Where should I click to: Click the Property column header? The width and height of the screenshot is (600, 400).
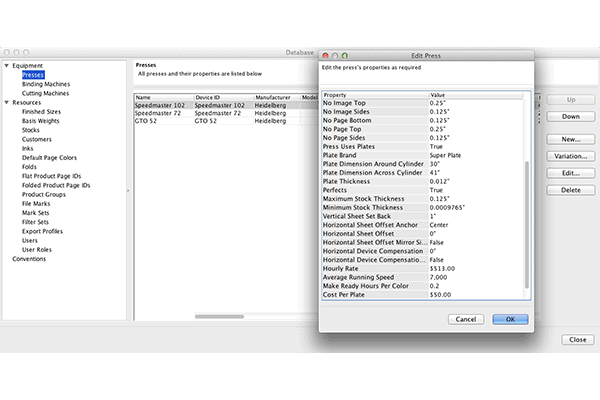pos(375,95)
